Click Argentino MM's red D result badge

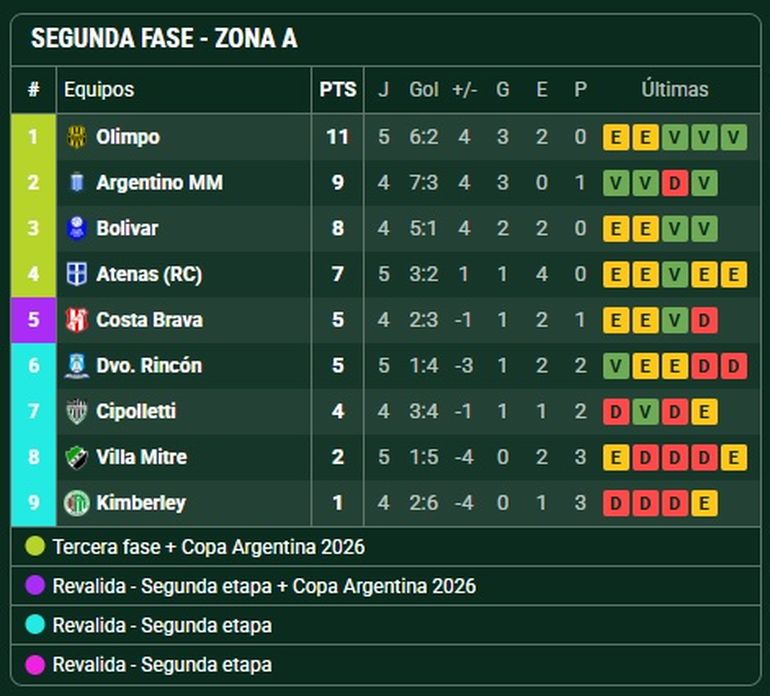coord(675,183)
